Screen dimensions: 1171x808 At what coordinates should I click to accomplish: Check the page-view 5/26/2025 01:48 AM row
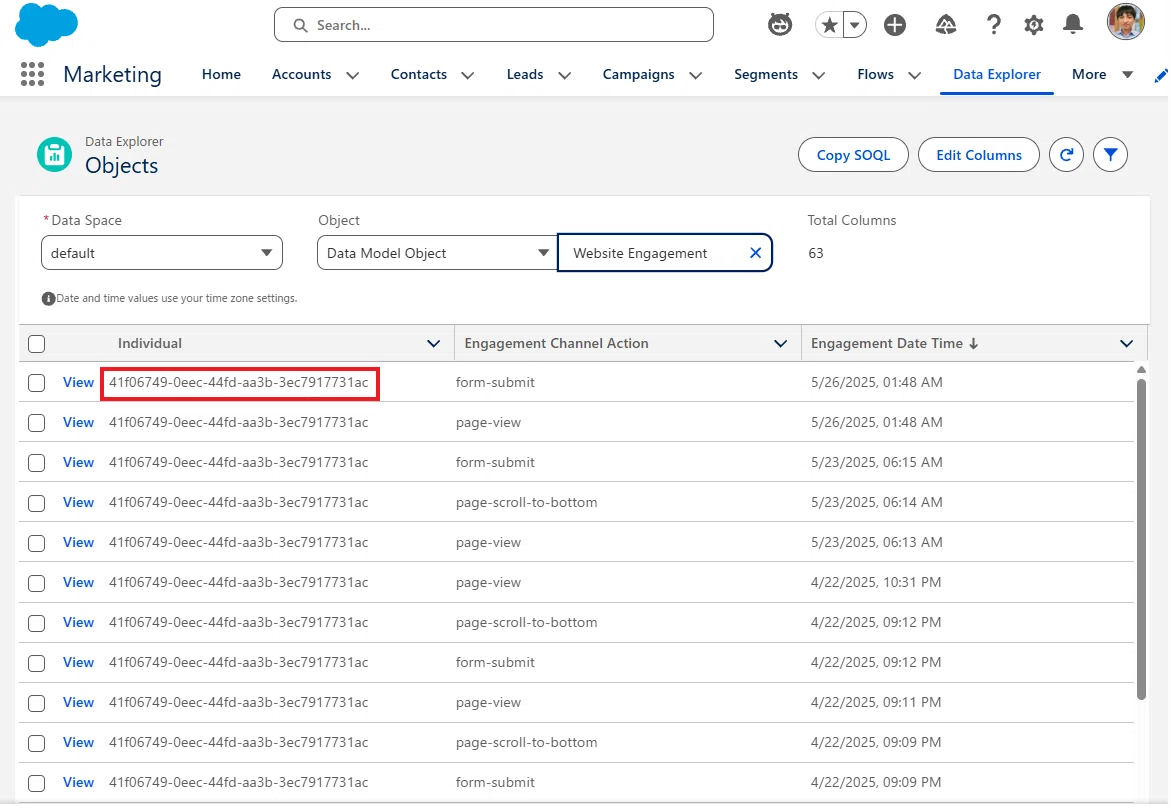pyautogui.click(x=37, y=423)
